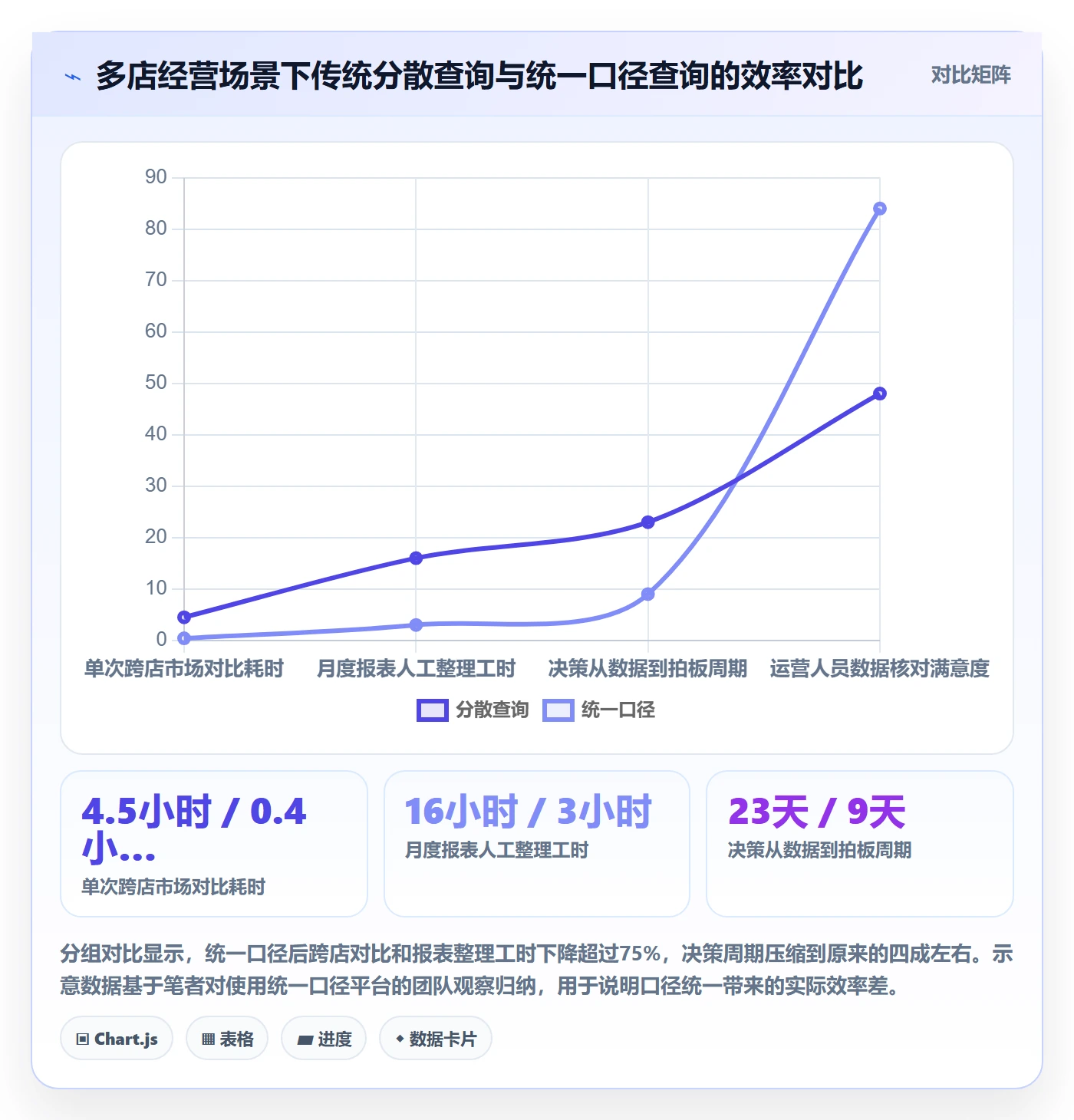Select the 表格 tag chip

coord(227,1039)
